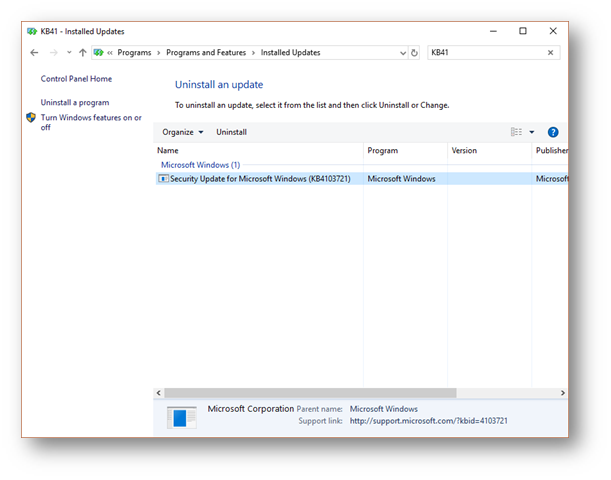Go back with the left arrow button
Screen dimensions: 611x480
click(x=34, y=53)
